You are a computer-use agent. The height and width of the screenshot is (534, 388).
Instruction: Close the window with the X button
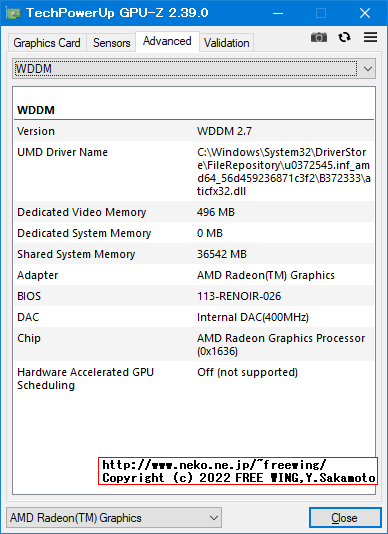pos(365,13)
